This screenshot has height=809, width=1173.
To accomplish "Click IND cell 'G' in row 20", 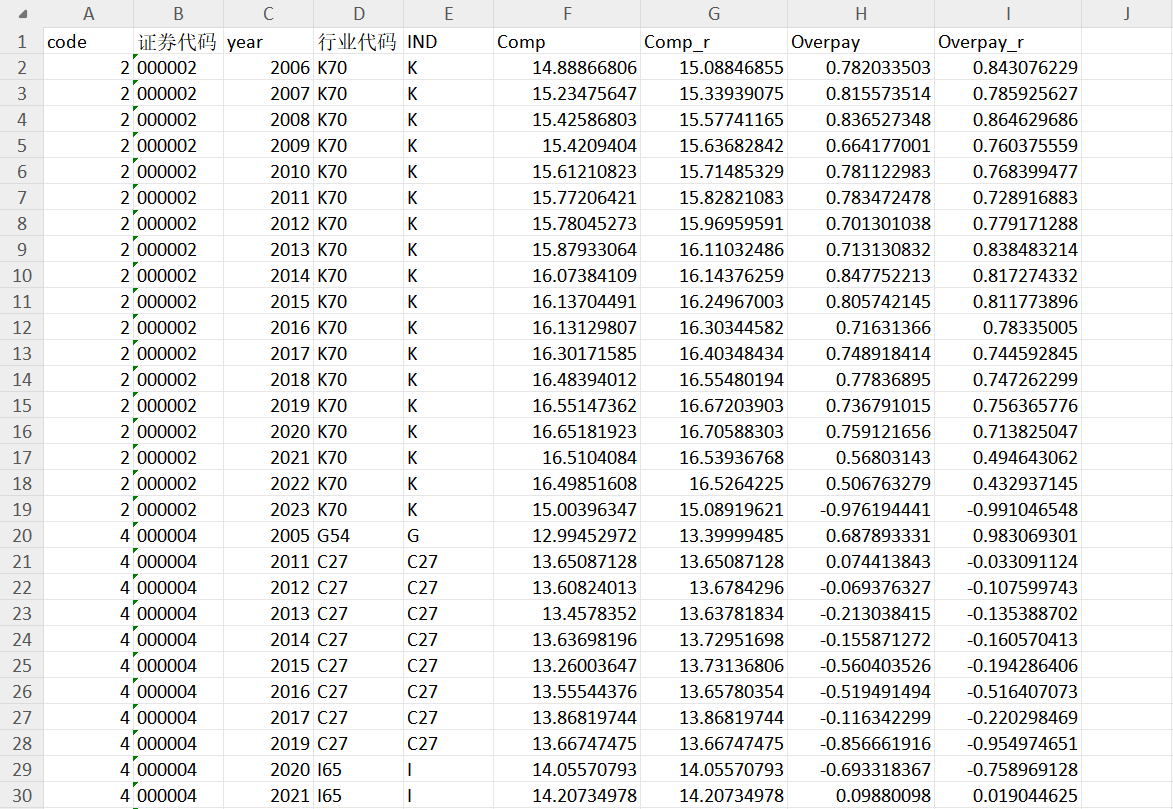I will (448, 536).
